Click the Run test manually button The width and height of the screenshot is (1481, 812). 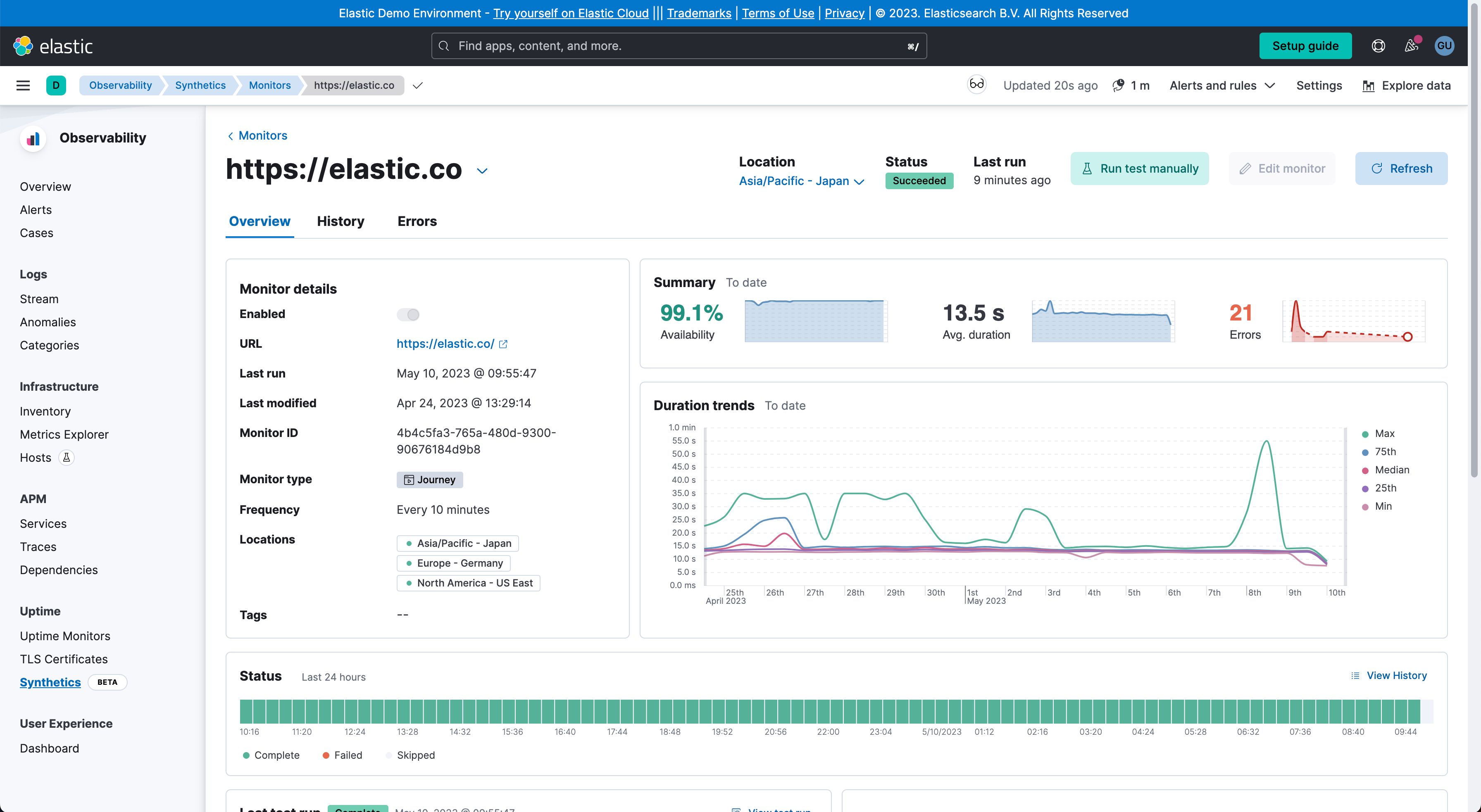pyautogui.click(x=1140, y=169)
